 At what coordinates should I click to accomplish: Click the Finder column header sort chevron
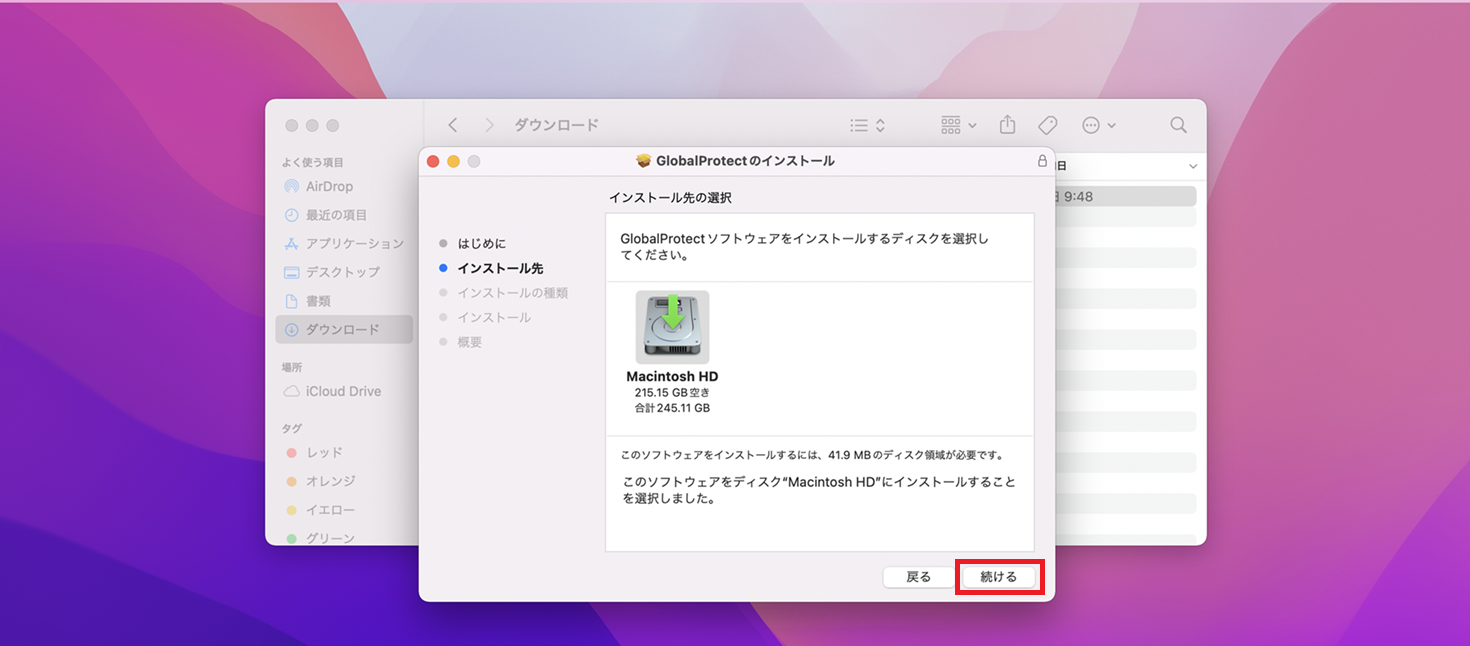coord(1192,166)
